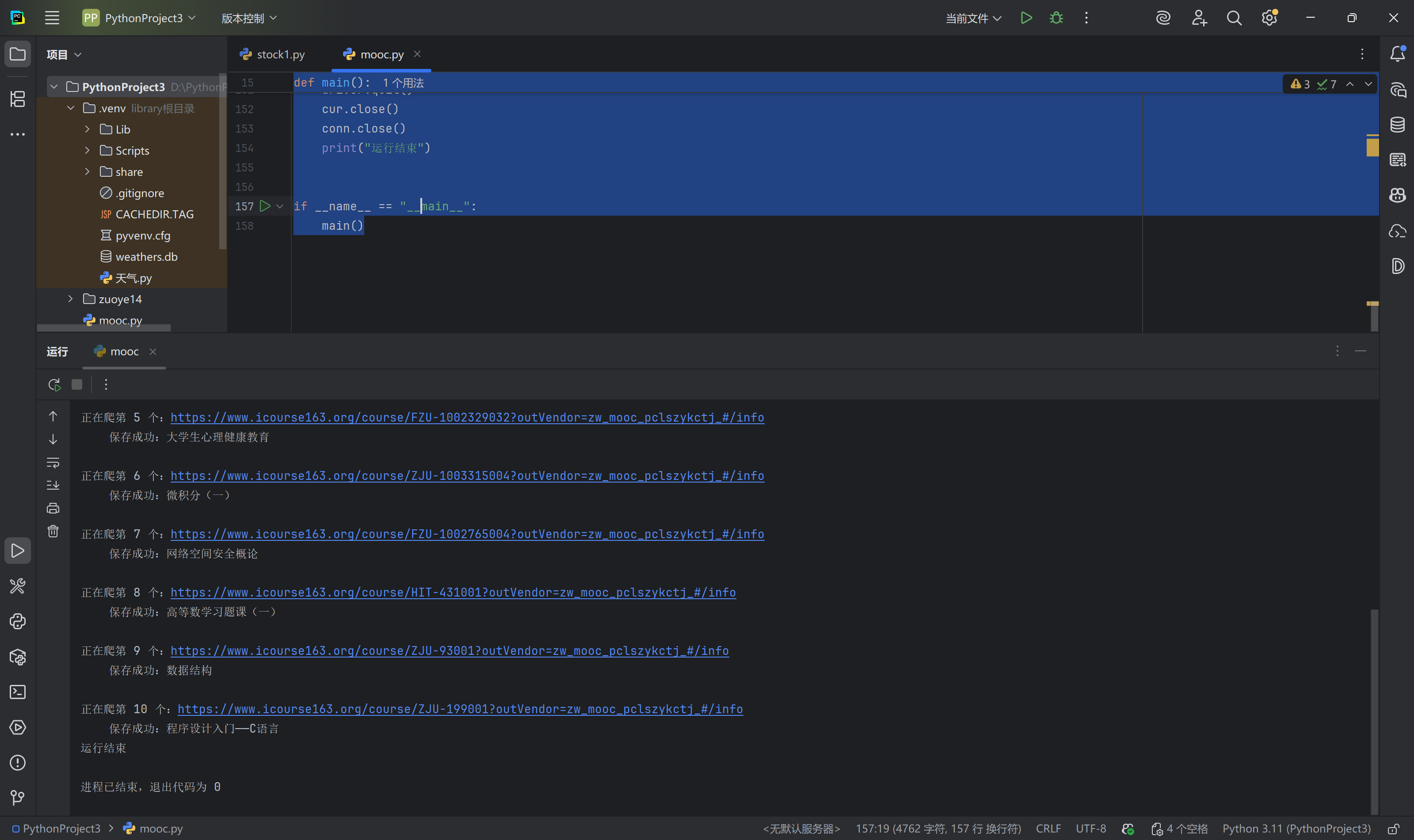Open the Python Console tool window
This screenshot has width=1414, height=840.
(x=18, y=622)
